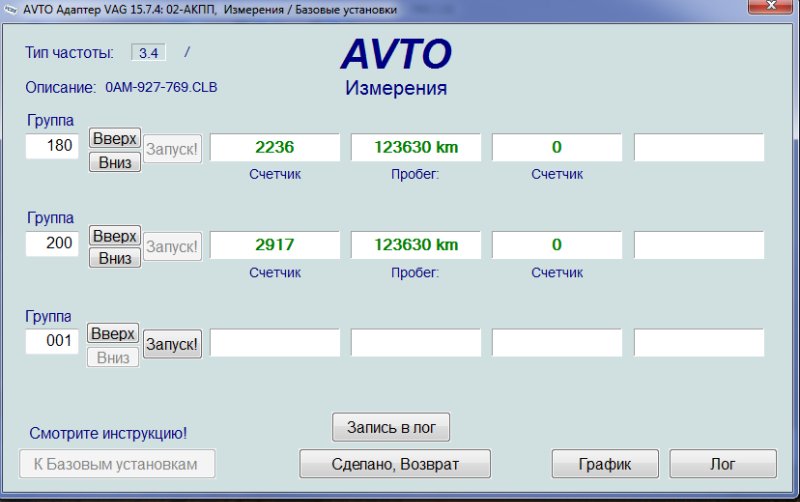Image resolution: width=800 pixels, height=502 pixels.
Task: Click Сделано, Возврат to return
Action: point(395,464)
